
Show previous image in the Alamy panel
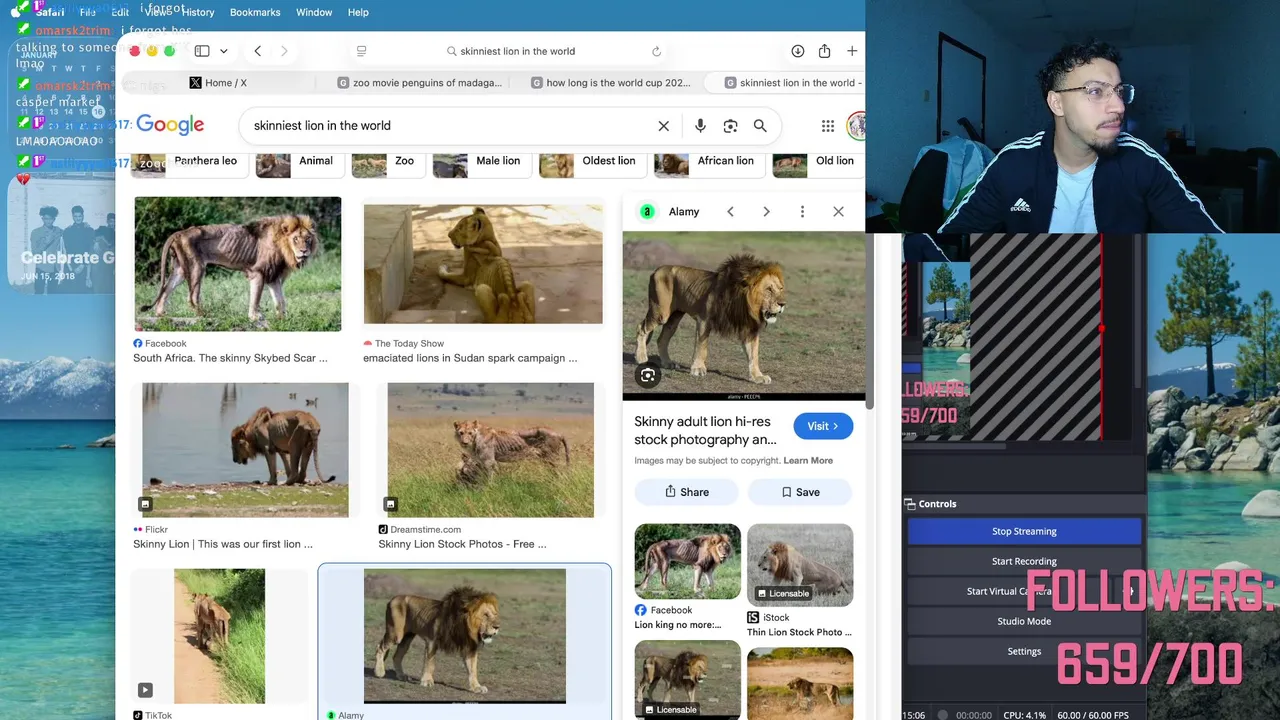pos(730,212)
